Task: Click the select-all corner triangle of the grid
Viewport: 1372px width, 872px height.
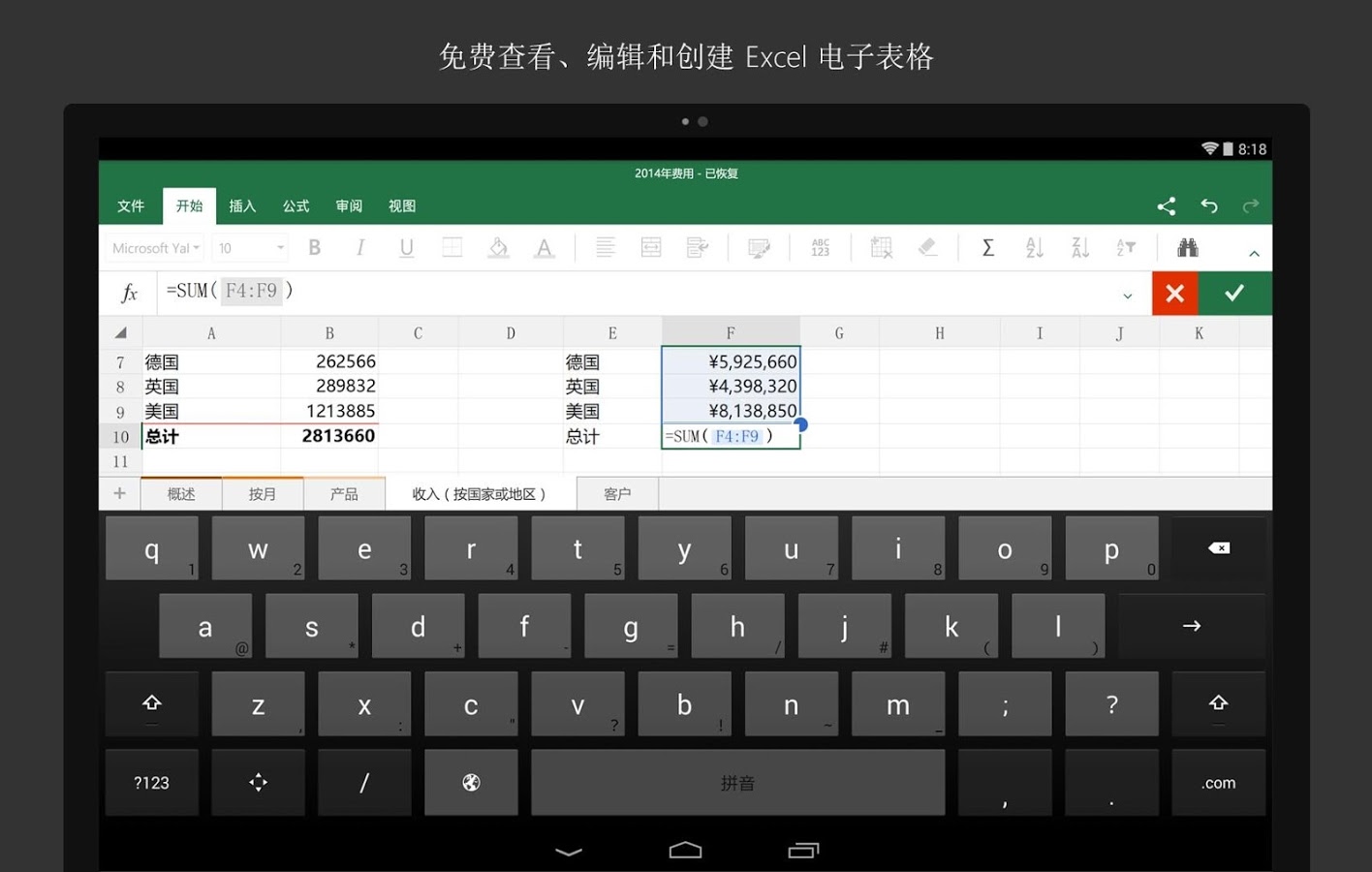Action: click(x=121, y=332)
